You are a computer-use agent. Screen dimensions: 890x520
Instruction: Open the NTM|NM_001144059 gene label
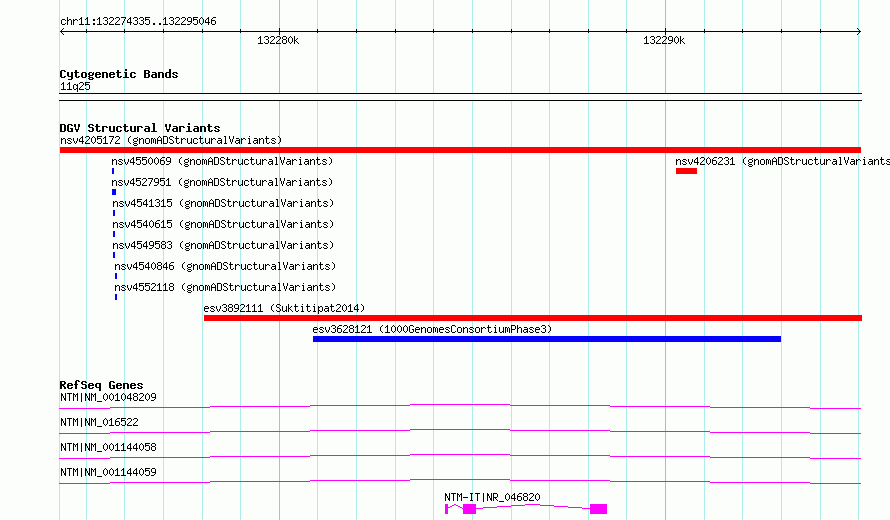(x=108, y=472)
